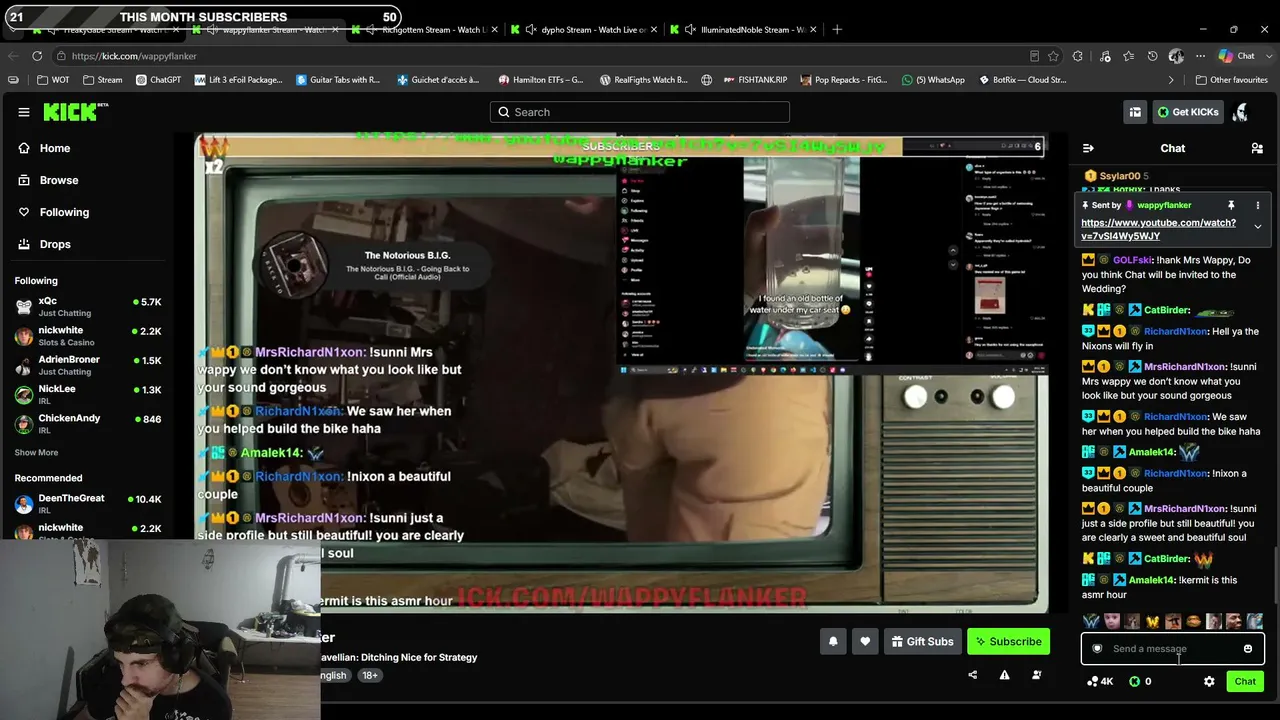Expand Following list with Show More
The width and height of the screenshot is (1280, 720).
coord(36,453)
